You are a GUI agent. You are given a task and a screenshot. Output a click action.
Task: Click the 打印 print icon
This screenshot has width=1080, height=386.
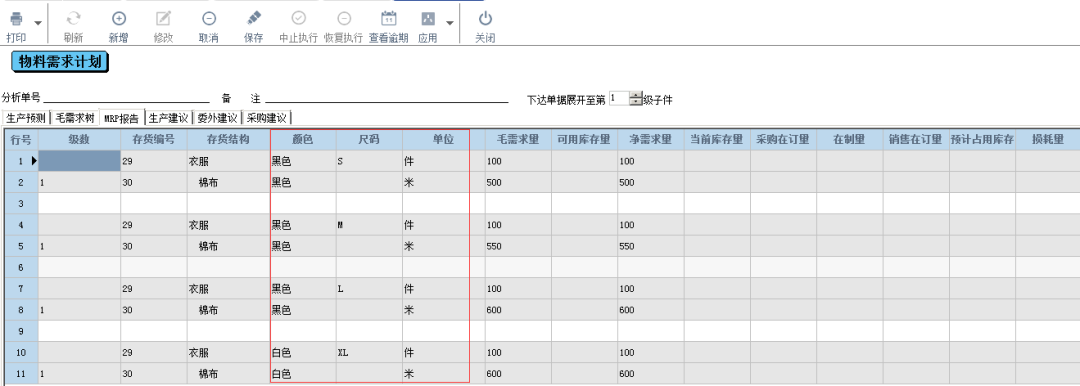[x=17, y=20]
